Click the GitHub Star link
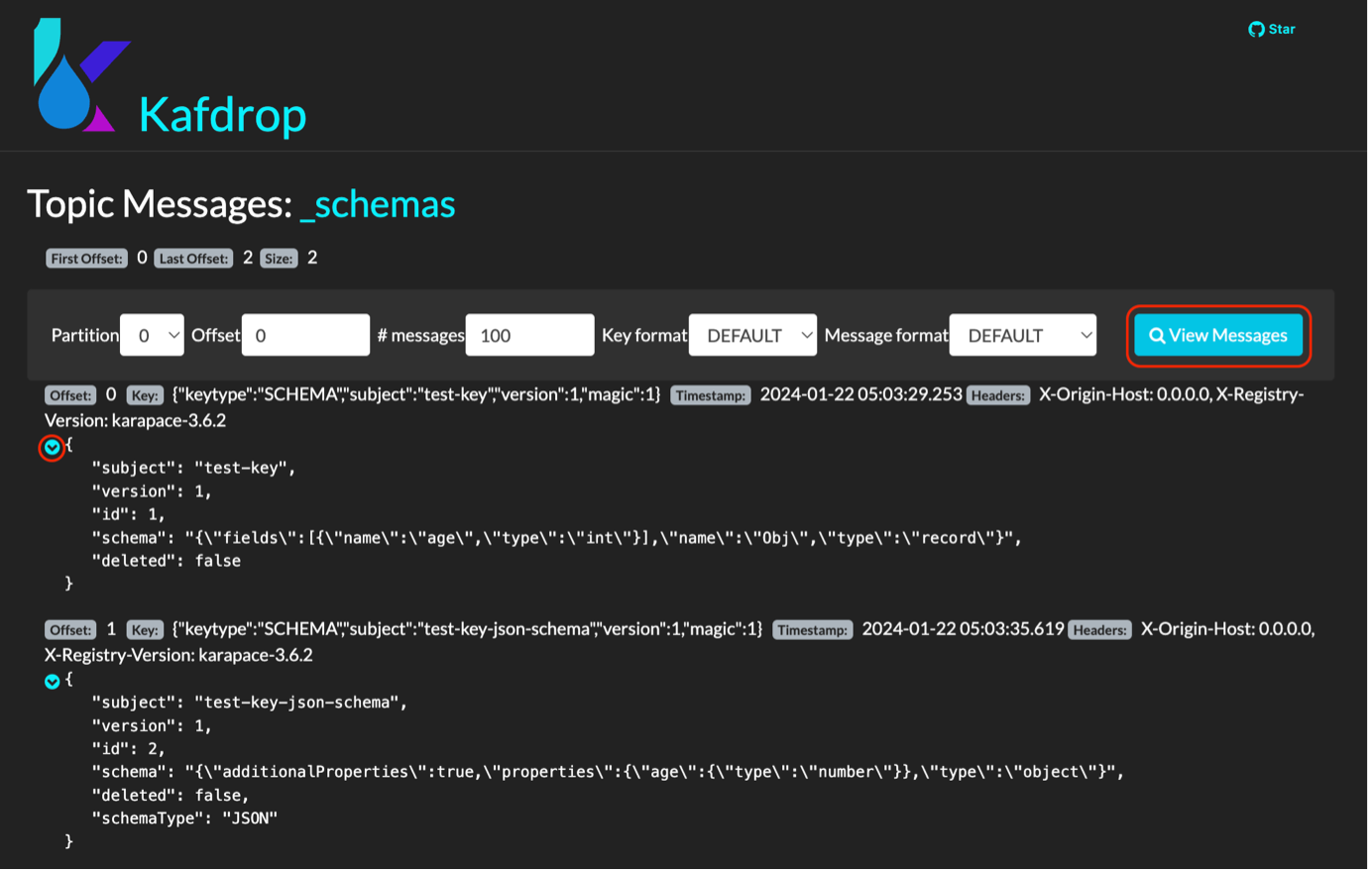The image size is (1372, 872). [x=1271, y=29]
